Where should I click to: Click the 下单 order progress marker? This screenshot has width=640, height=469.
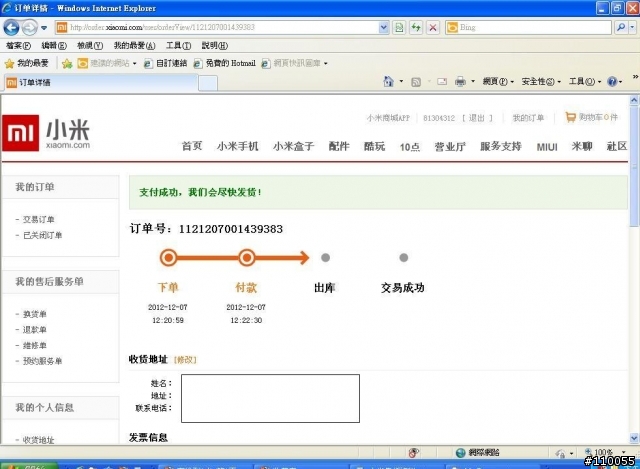168,258
